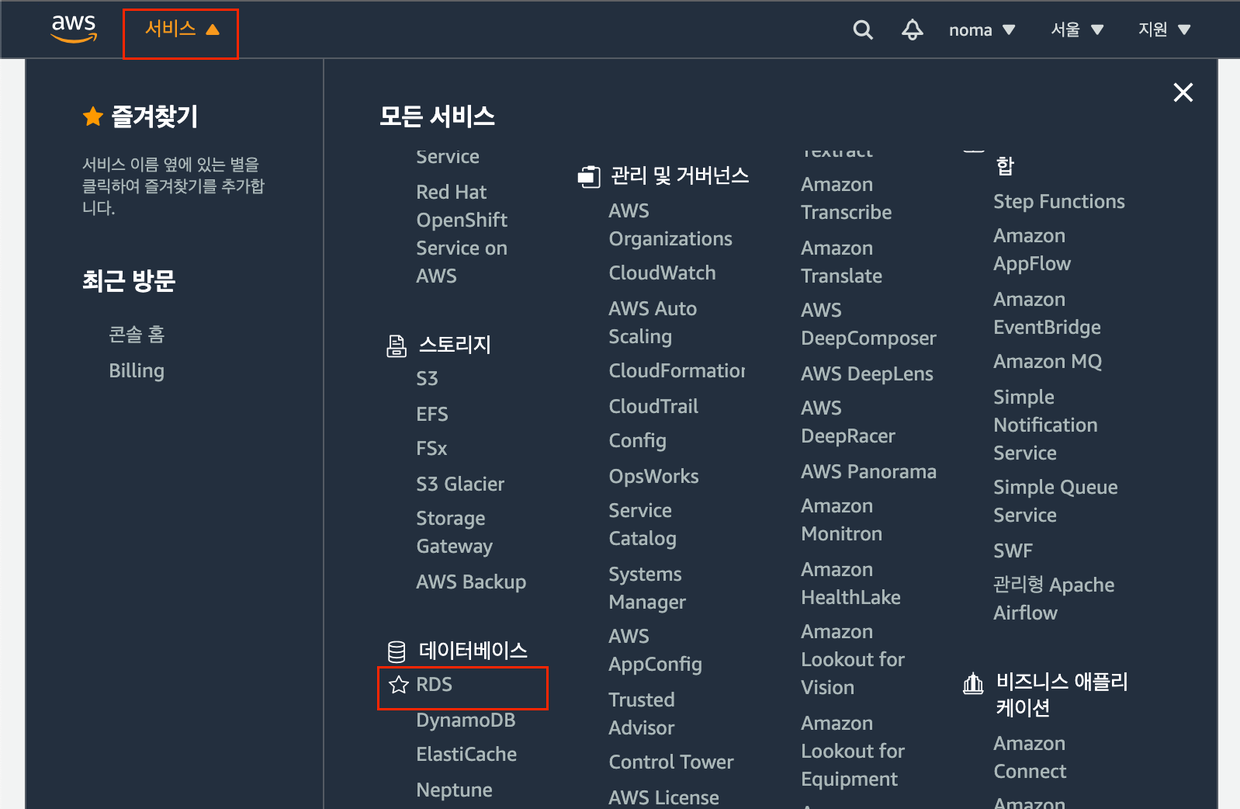Open the CloudWatch service link
This screenshot has height=809, width=1240.
click(662, 272)
